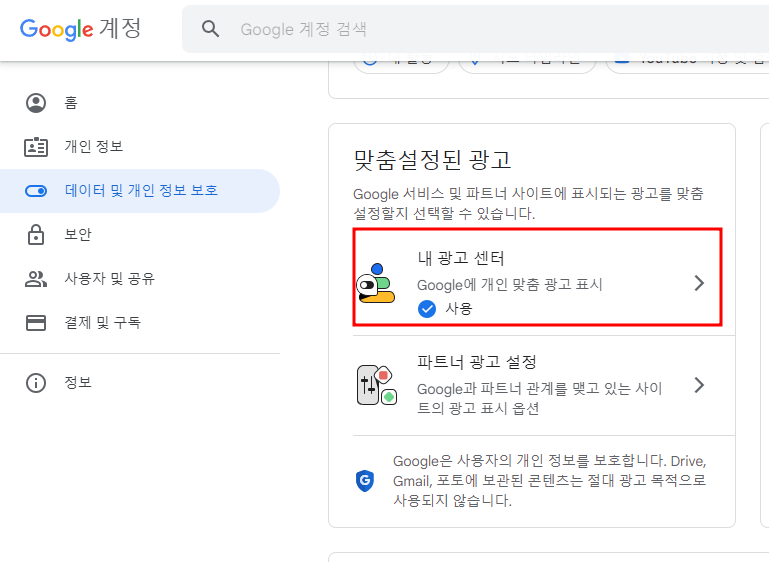Click the 결제 및 구독 card icon
This screenshot has height=562, width=769.
pos(36,323)
